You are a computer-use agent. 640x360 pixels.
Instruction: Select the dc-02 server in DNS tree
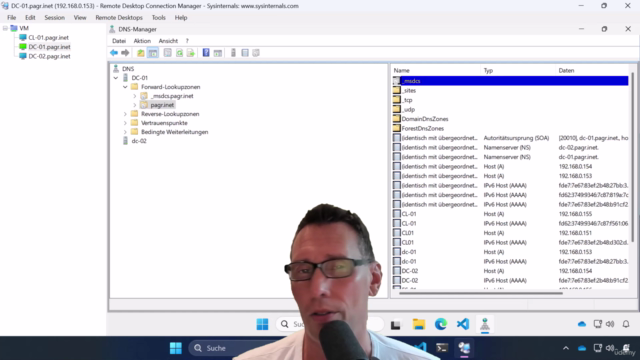139,141
